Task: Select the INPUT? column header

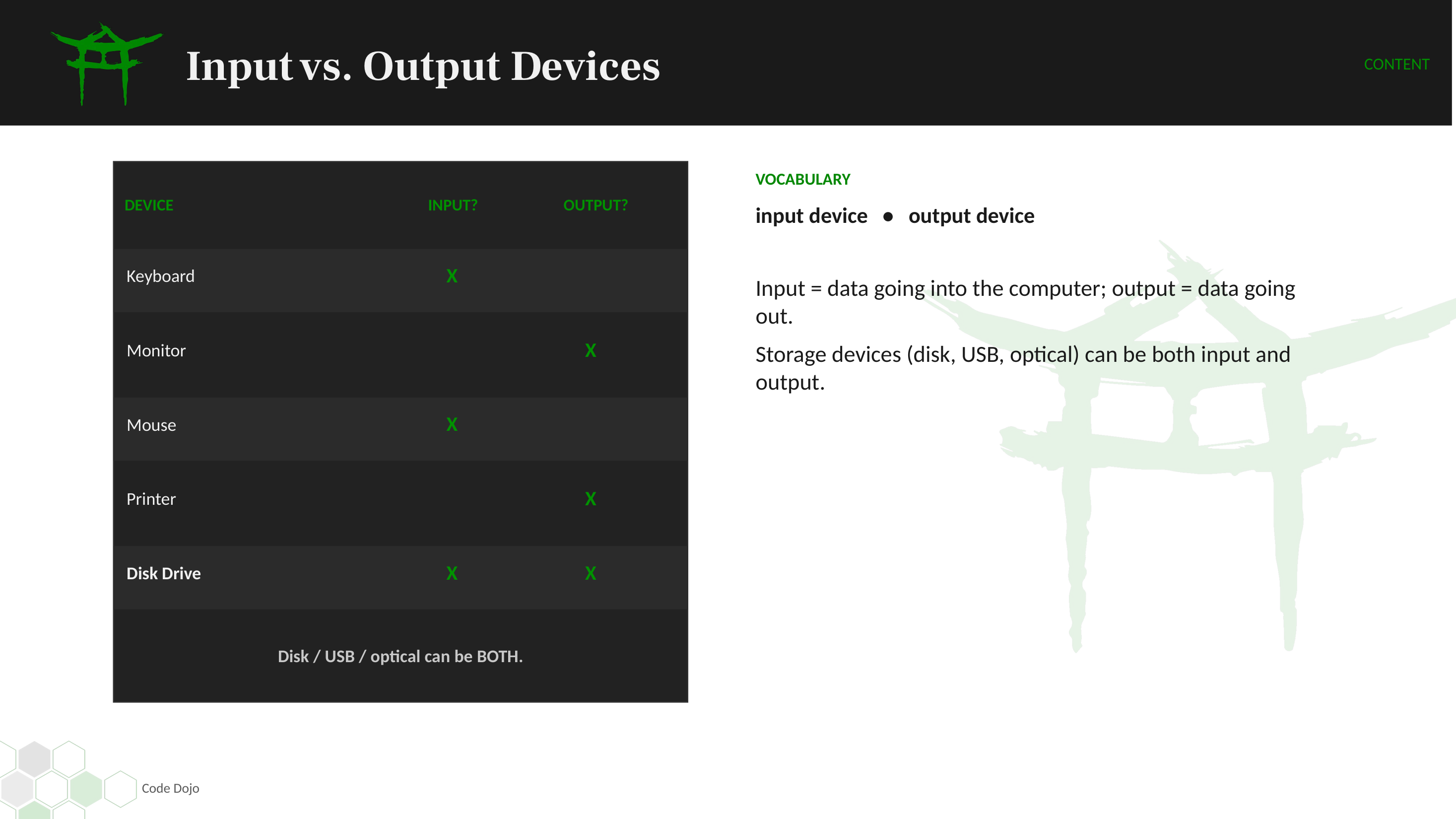Action: (452, 205)
